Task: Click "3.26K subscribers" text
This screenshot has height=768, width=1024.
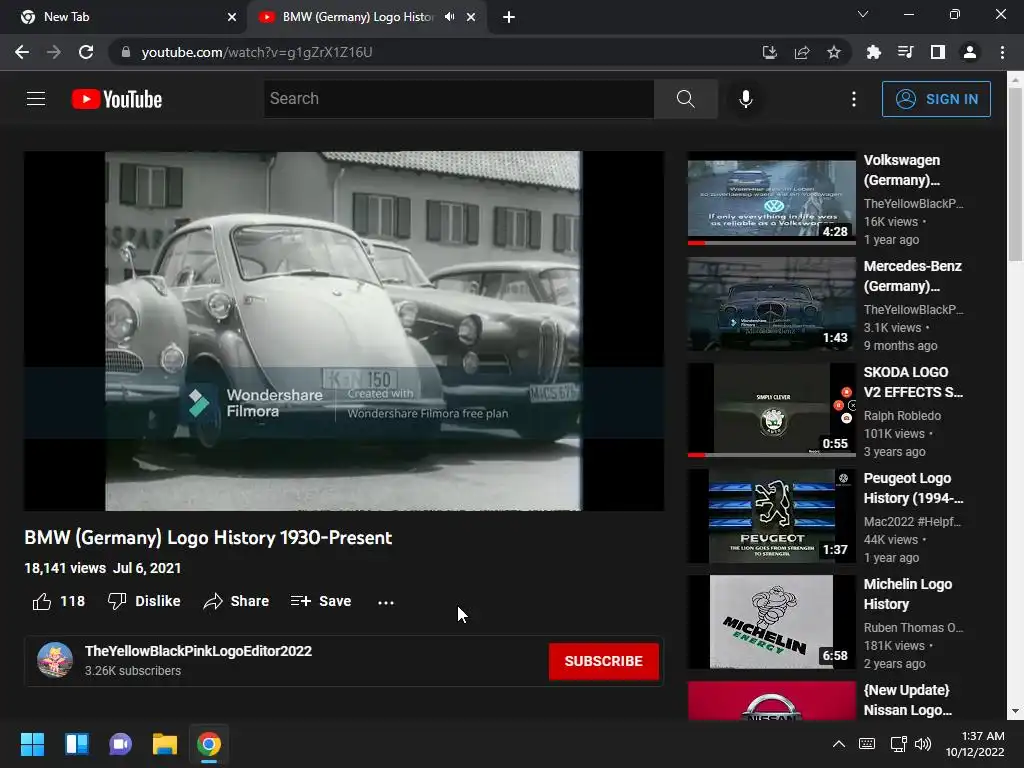Action: (x=133, y=671)
